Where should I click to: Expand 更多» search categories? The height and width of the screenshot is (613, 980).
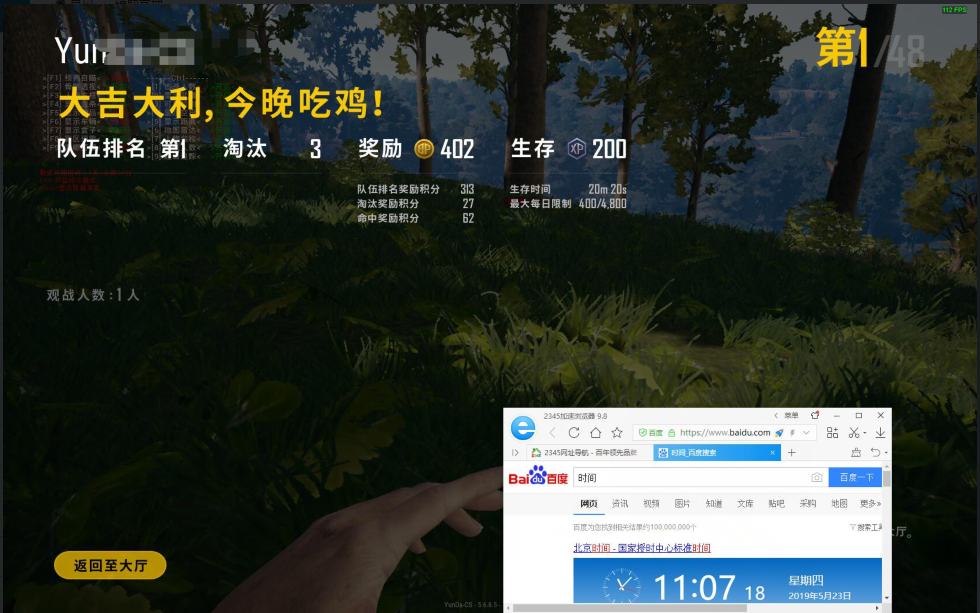[x=870, y=504]
